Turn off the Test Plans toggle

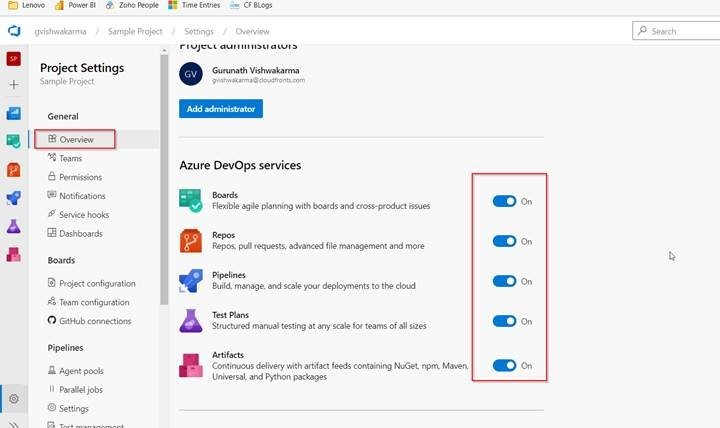tap(504, 321)
